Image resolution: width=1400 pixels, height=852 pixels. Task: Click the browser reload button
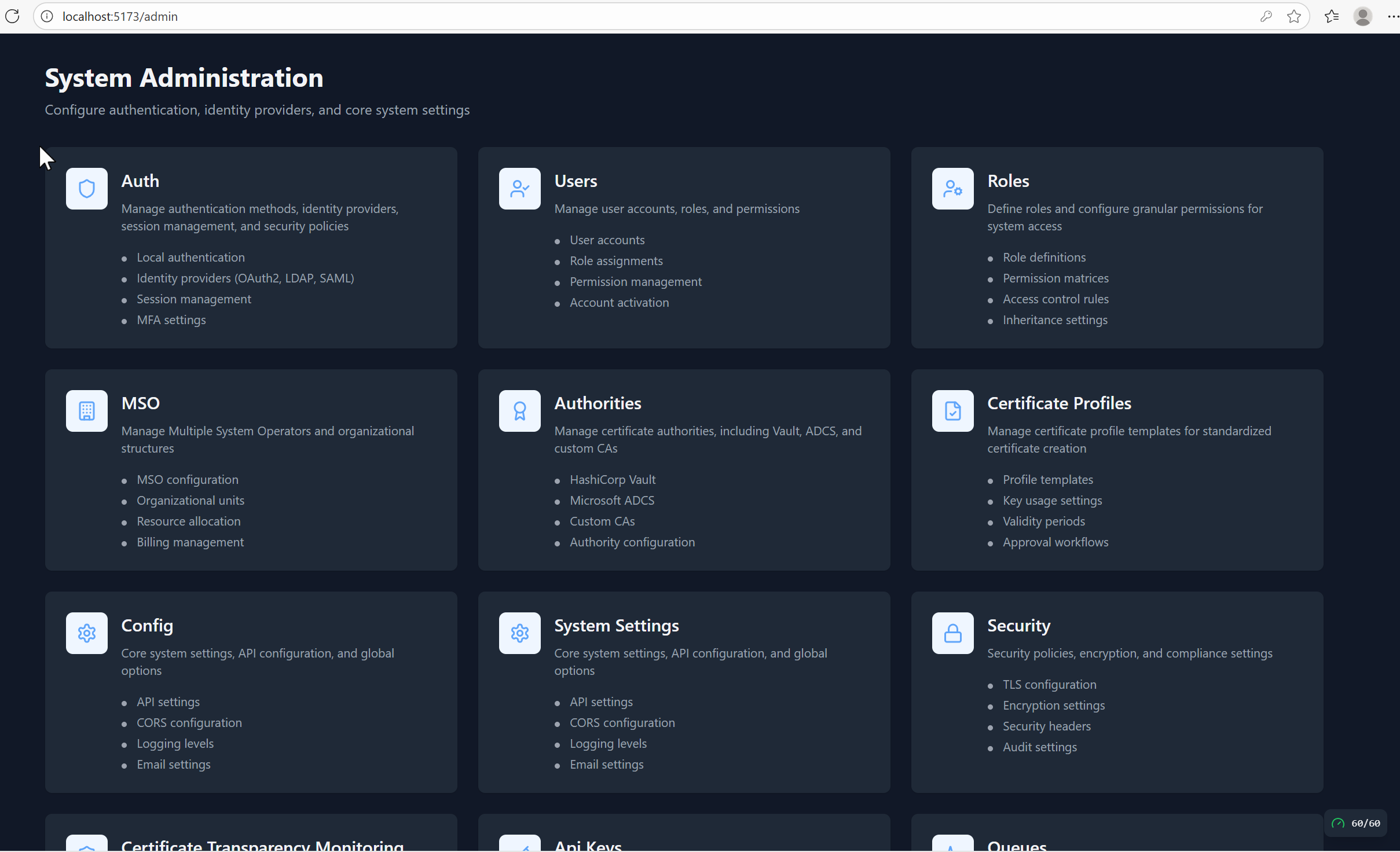12,16
